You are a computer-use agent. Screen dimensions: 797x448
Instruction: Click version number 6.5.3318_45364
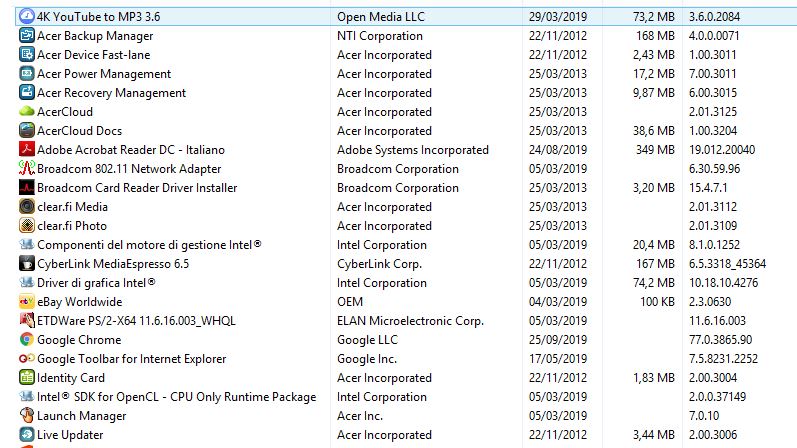[x=727, y=263]
